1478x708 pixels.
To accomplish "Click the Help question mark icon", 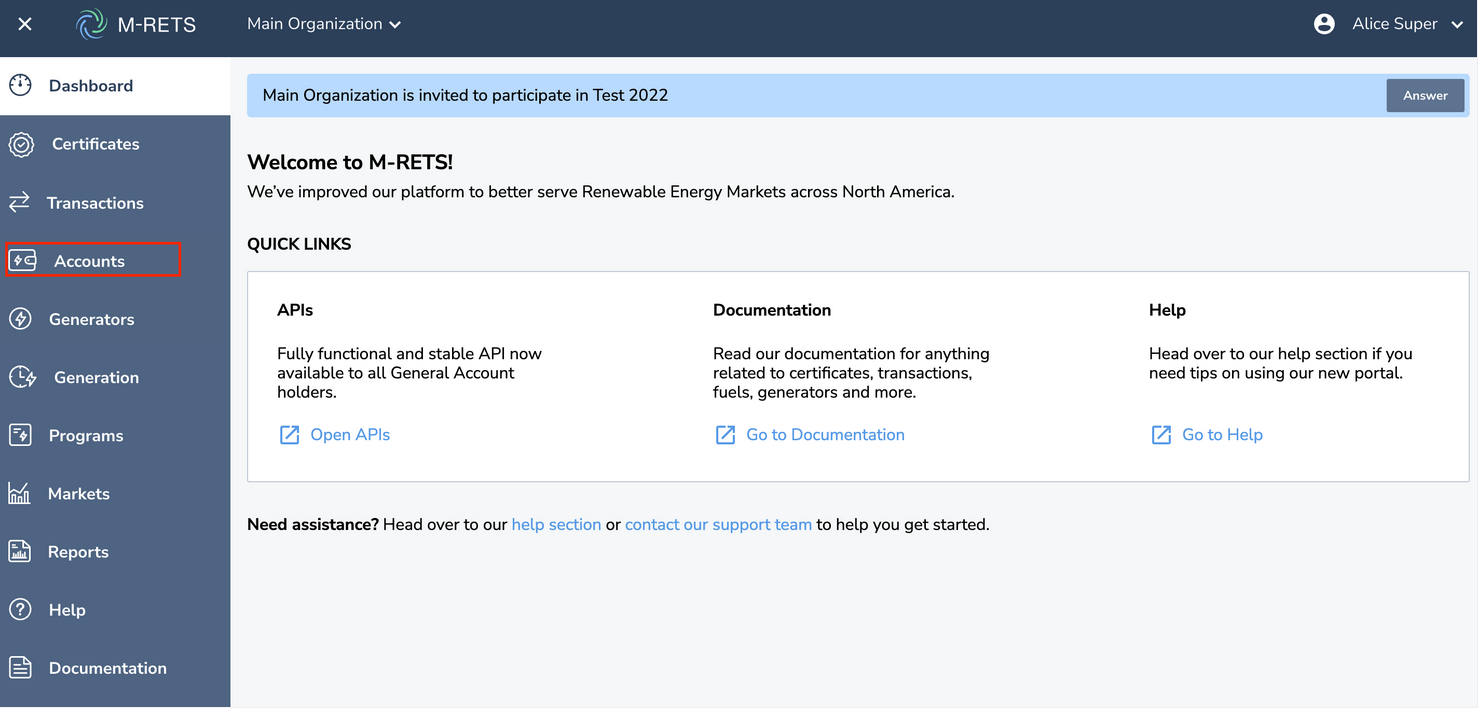I will (20, 610).
